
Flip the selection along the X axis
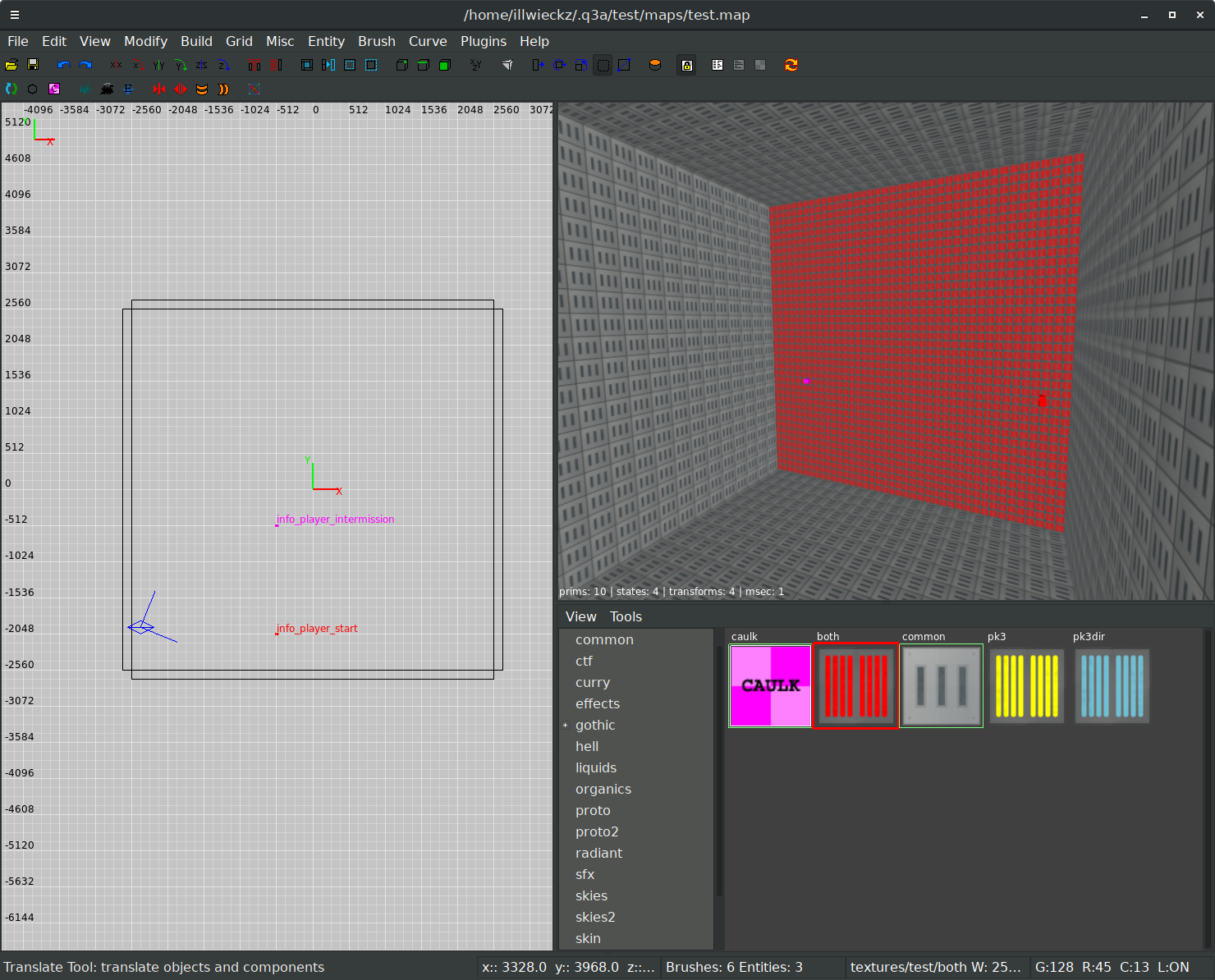(x=116, y=65)
